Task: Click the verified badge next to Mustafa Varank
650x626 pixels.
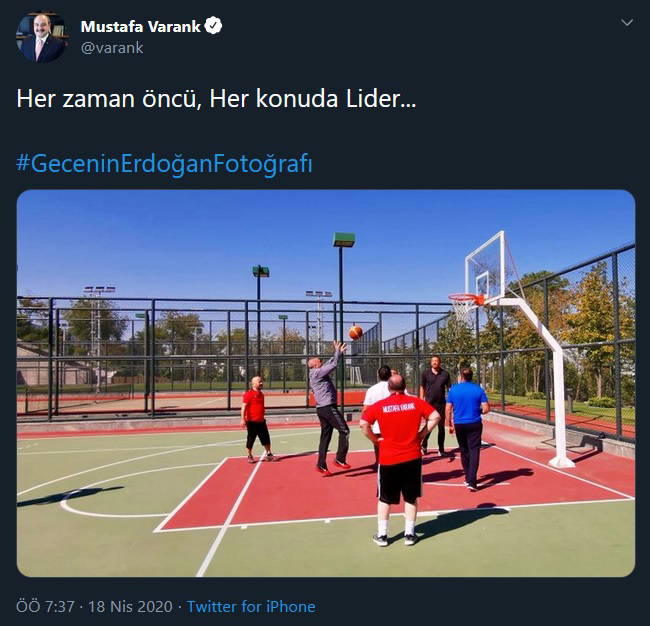Action: 213,26
